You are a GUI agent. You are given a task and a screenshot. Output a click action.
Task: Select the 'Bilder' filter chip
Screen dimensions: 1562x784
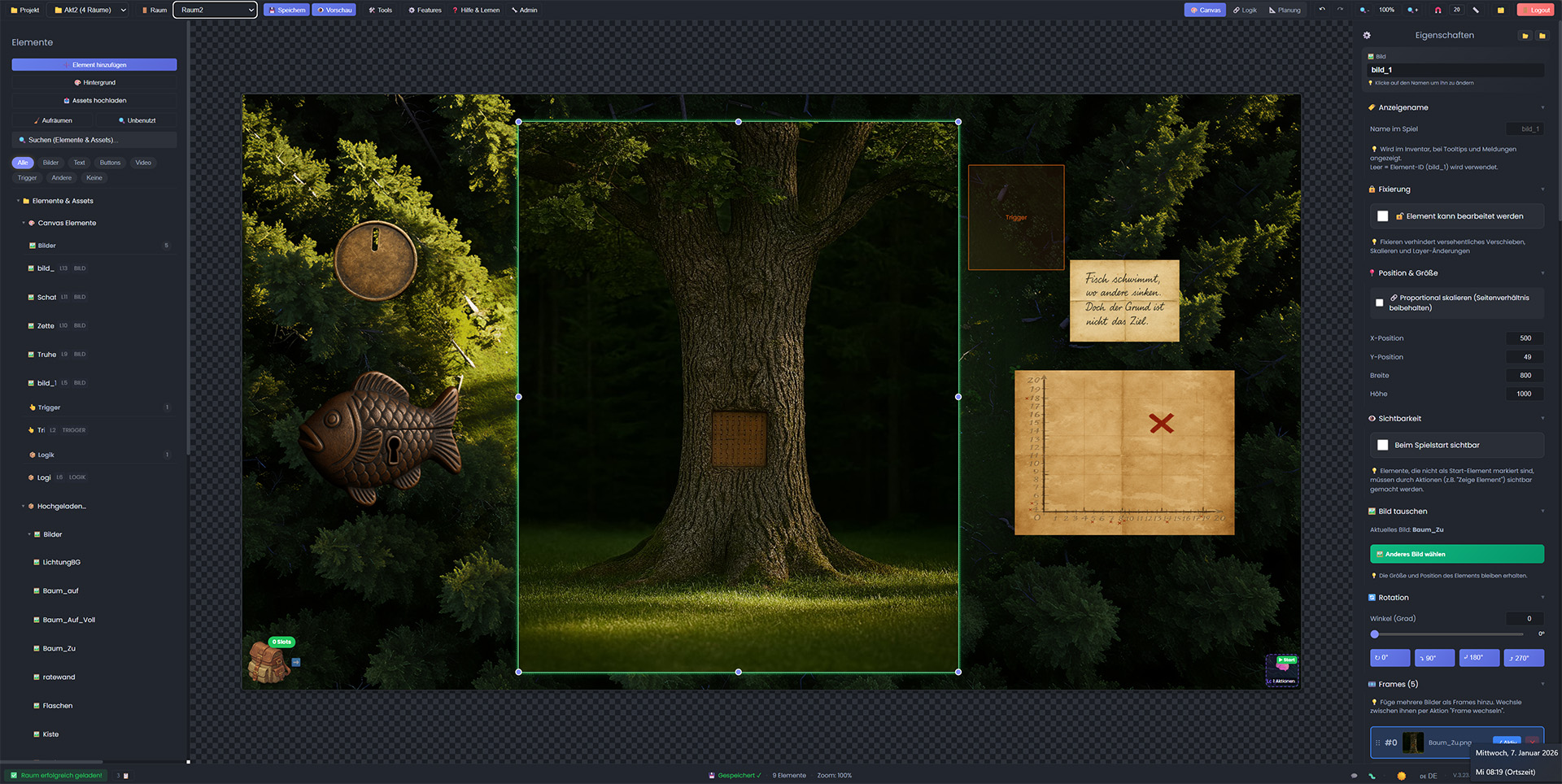pyautogui.click(x=50, y=163)
